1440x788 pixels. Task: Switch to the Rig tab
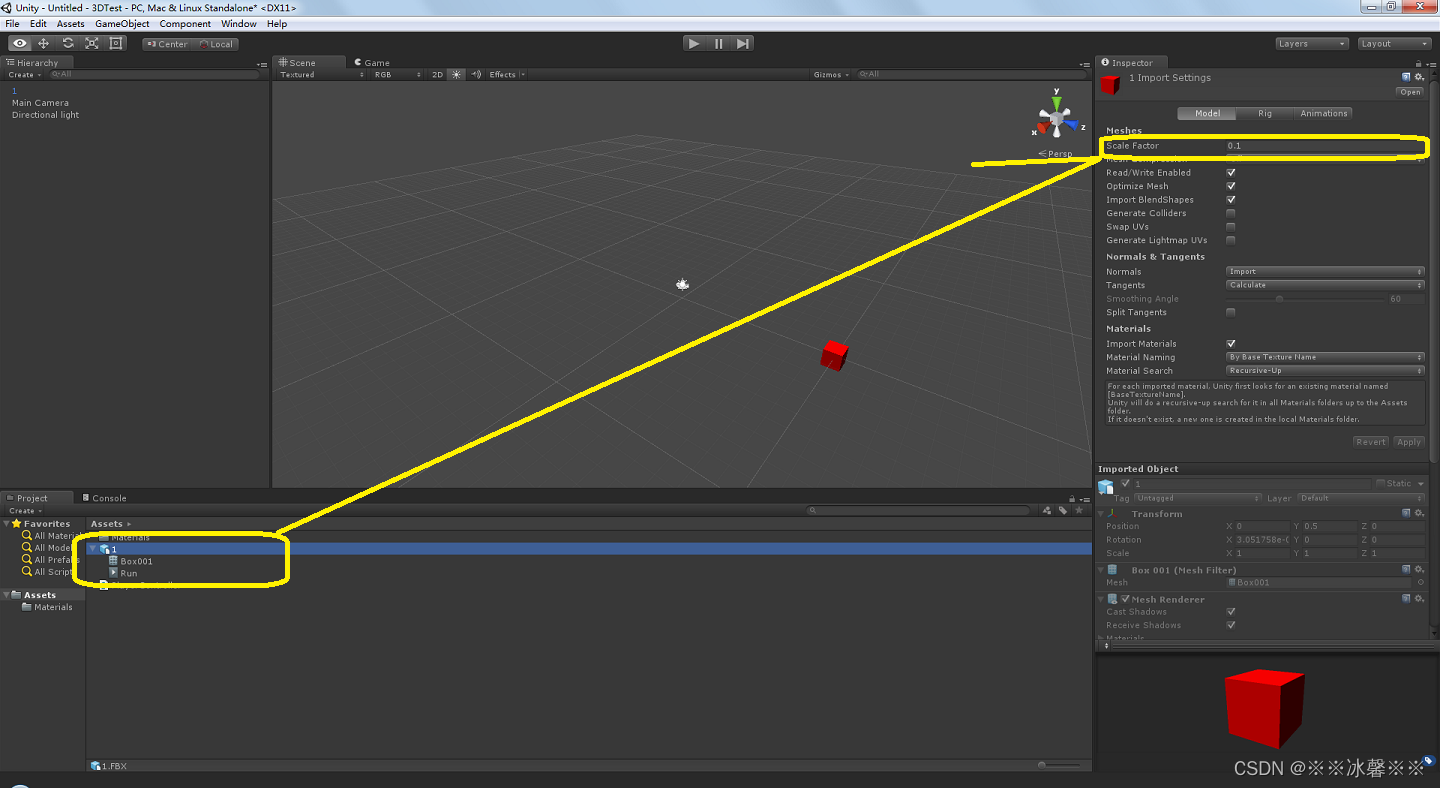[1265, 113]
